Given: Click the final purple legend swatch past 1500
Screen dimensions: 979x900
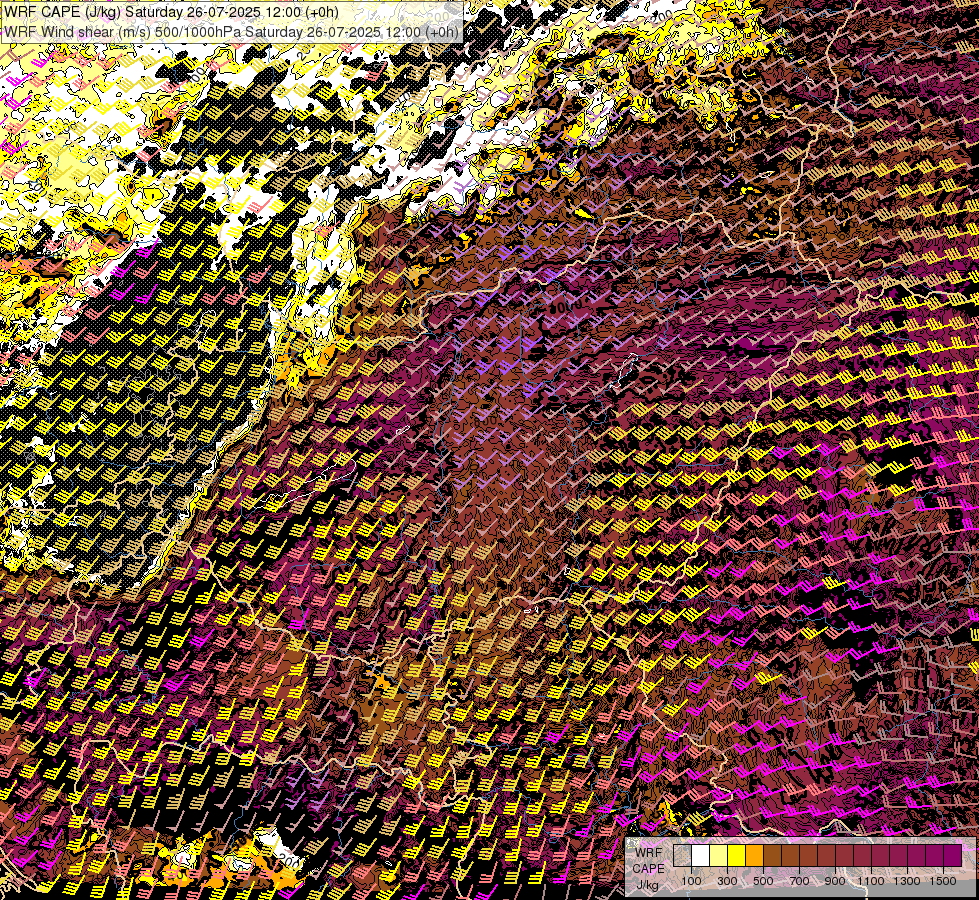Looking at the screenshot, I should point(953,855).
